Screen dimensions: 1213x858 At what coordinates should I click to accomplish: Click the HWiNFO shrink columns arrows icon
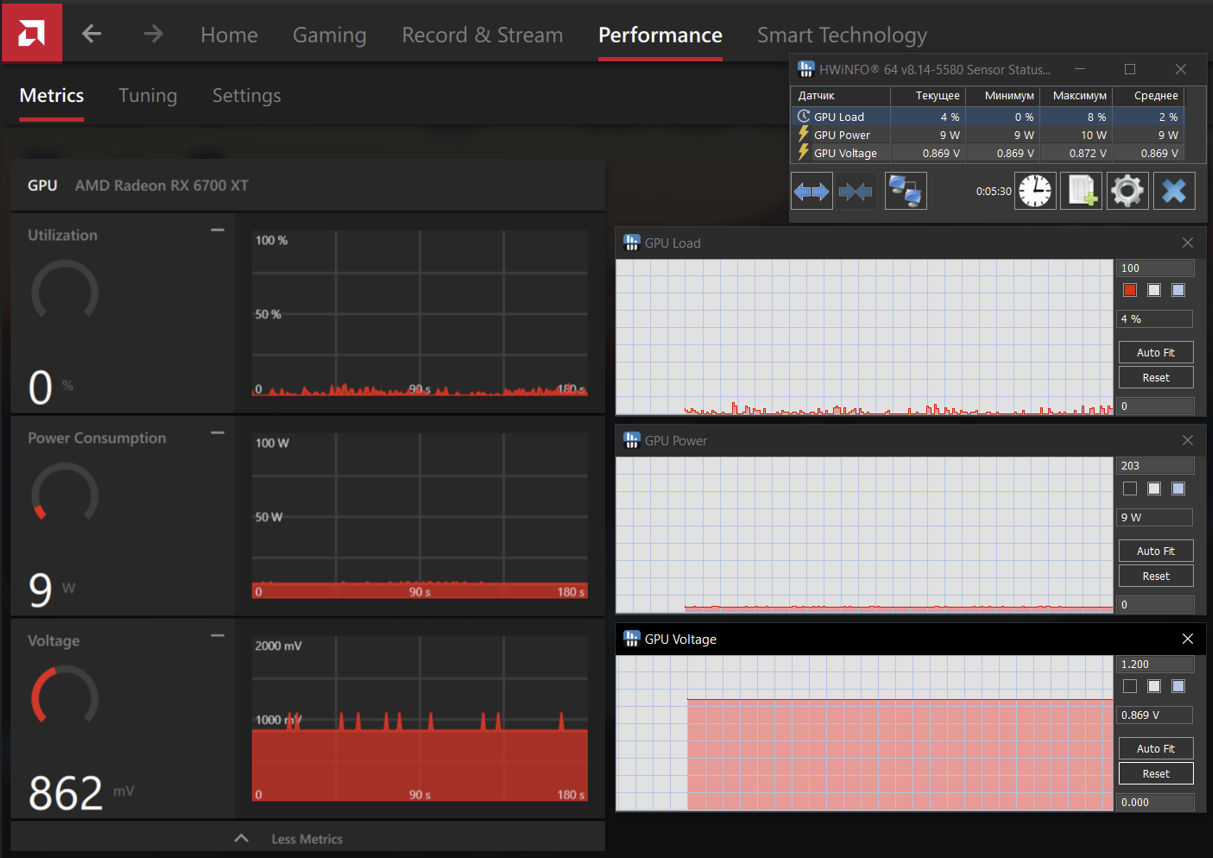click(857, 191)
